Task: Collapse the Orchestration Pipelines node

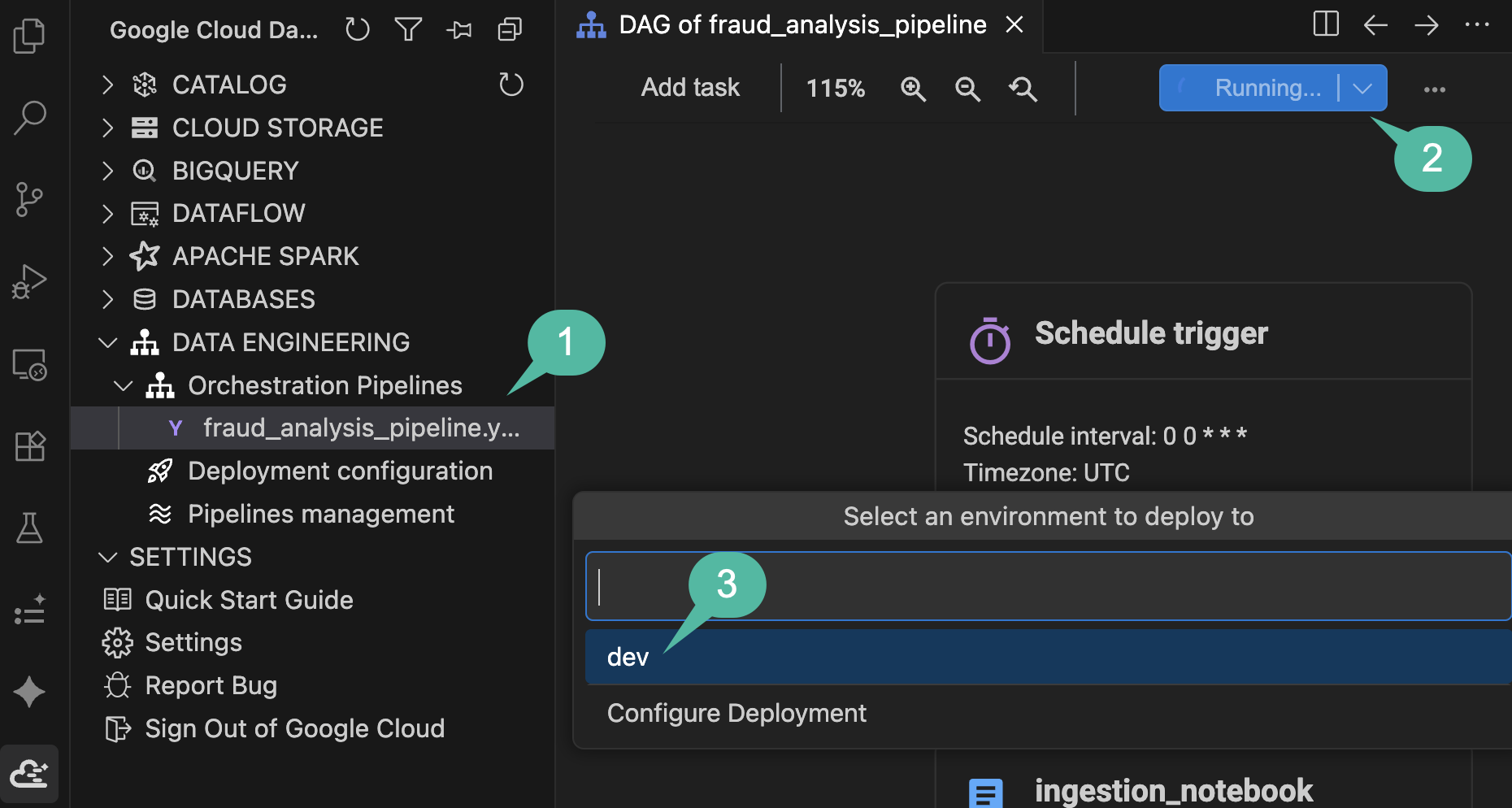Action: 123,385
